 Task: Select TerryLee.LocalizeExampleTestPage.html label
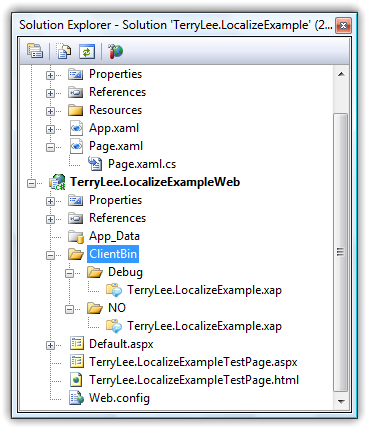[x=194, y=380]
